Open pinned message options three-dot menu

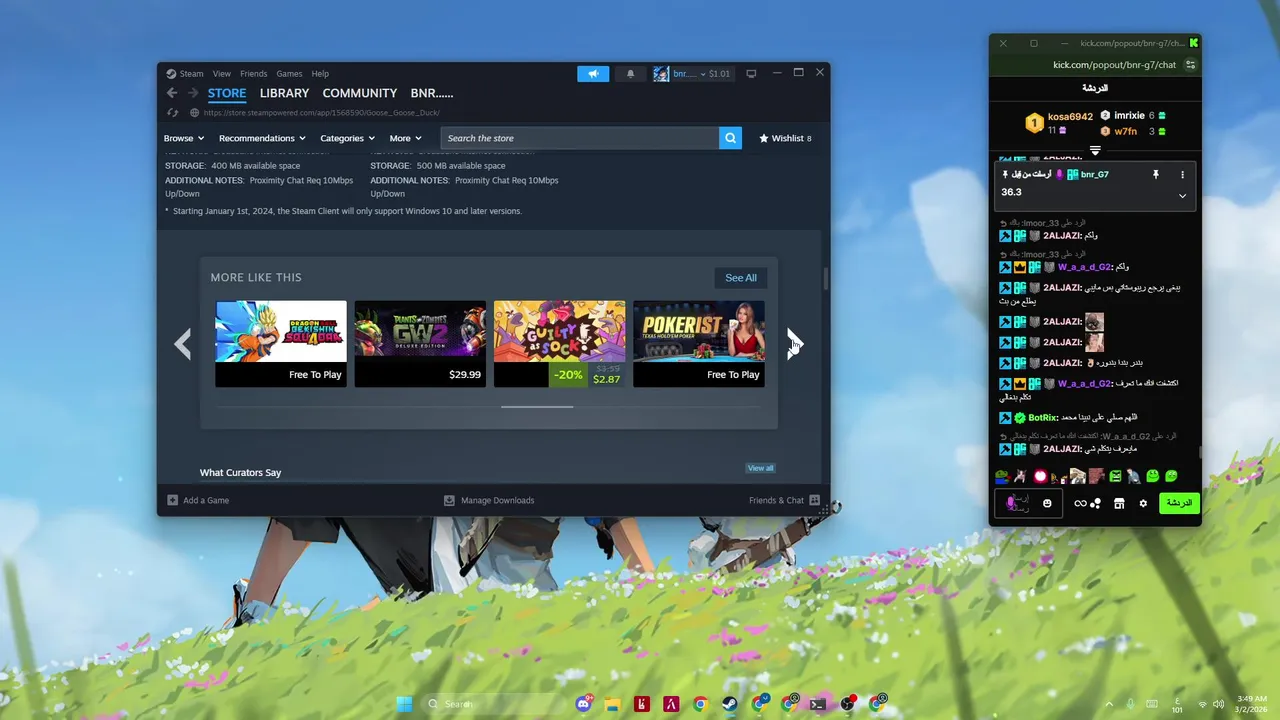[x=1182, y=175]
